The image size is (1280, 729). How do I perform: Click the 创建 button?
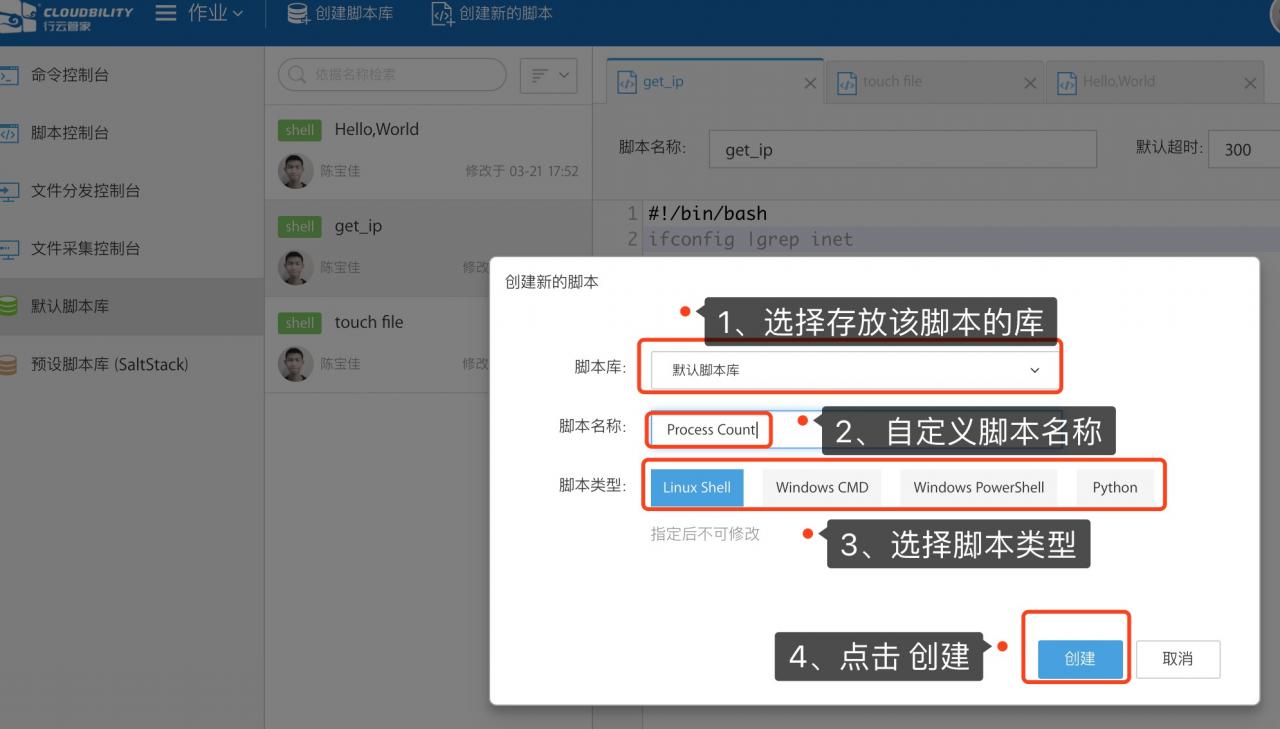pyautogui.click(x=1079, y=659)
